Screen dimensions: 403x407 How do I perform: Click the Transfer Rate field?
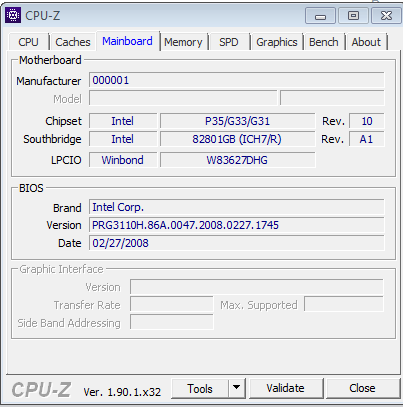pyautogui.click(x=172, y=305)
